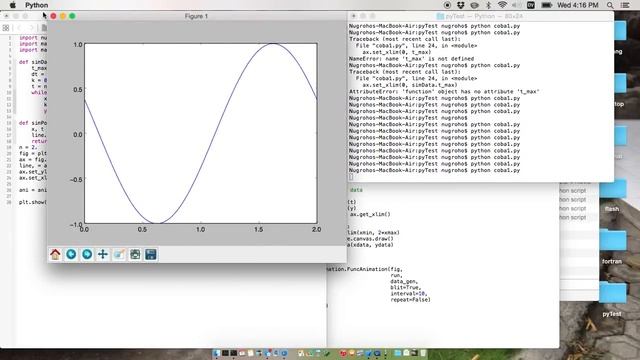The width and height of the screenshot is (640, 360).
Task: Click 'def sinDa' line in editor
Action: pos(33,62)
